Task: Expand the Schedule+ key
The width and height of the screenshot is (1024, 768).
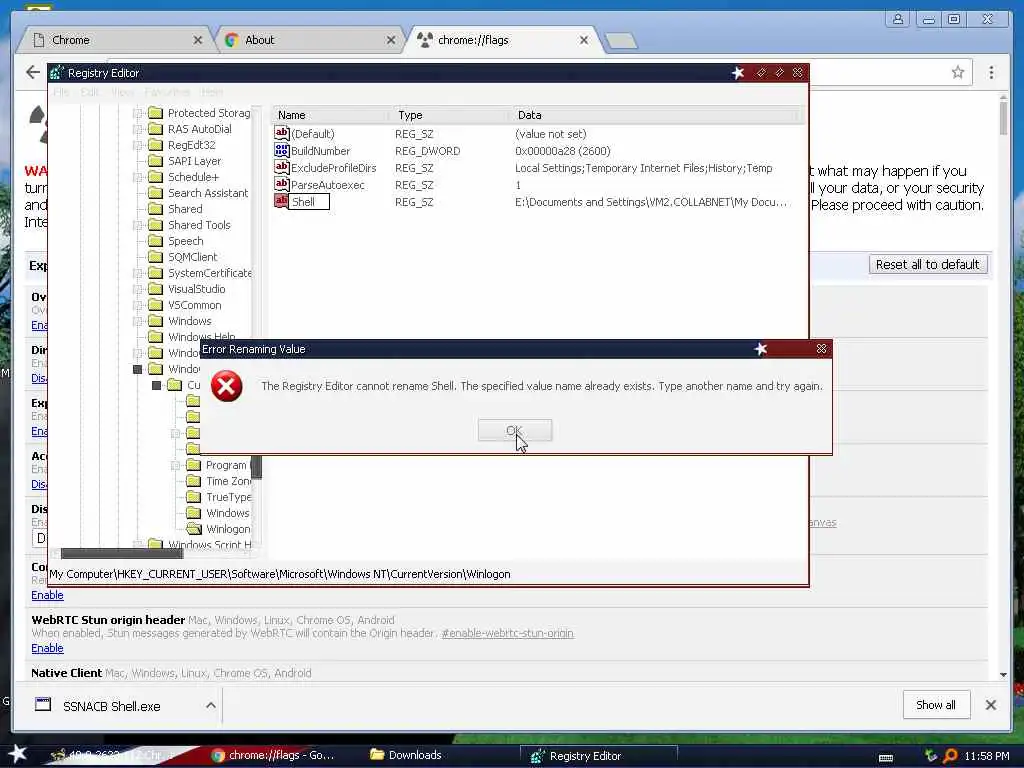Action: pyautogui.click(x=138, y=177)
